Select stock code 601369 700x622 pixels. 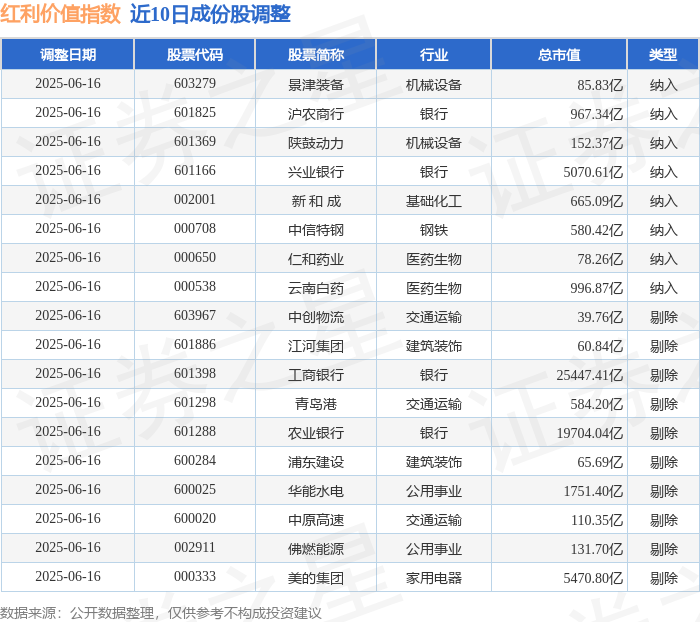195,142
